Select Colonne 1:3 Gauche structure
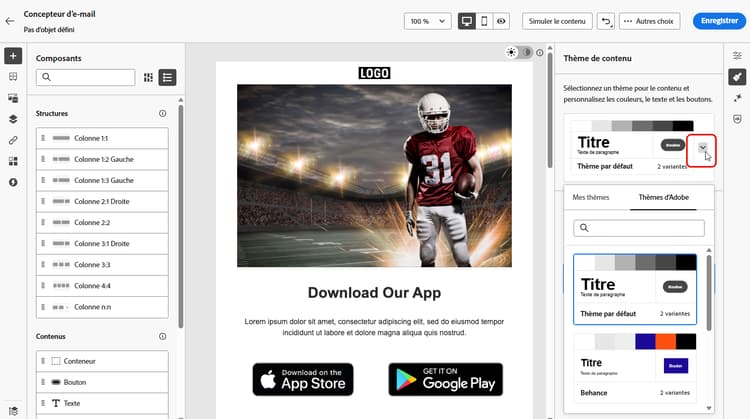Image resolution: width=750 pixels, height=419 pixels. [102, 180]
